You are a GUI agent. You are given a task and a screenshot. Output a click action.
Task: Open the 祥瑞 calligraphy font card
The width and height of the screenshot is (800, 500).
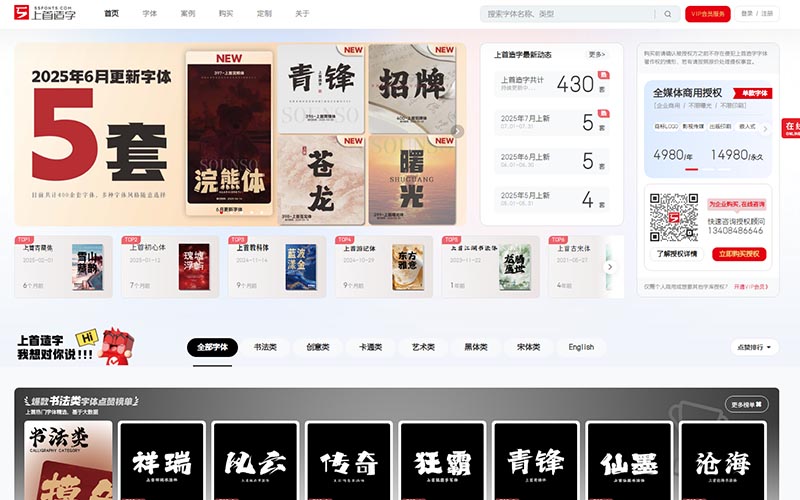pyautogui.click(x=161, y=461)
